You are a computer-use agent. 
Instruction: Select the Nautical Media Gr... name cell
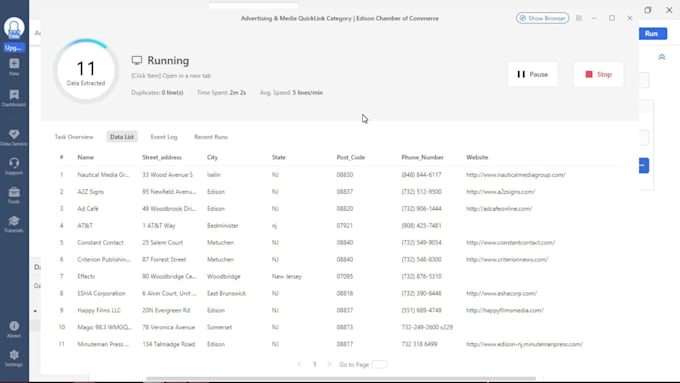103,175
